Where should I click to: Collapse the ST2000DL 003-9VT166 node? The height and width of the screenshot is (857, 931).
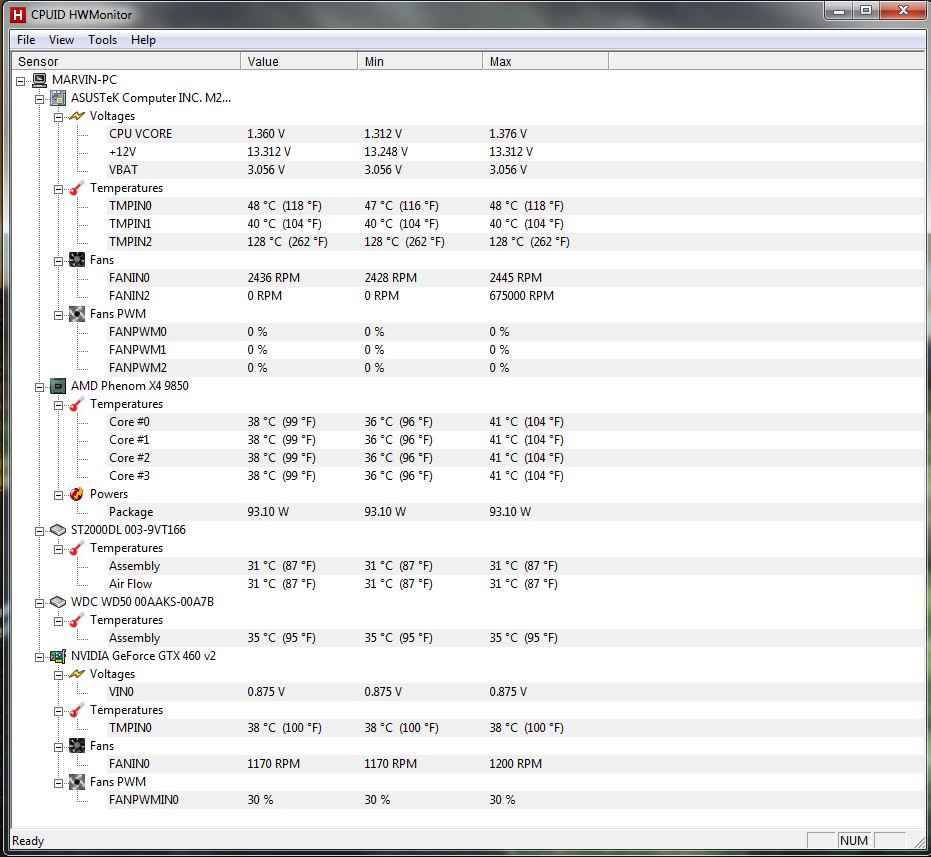point(40,531)
